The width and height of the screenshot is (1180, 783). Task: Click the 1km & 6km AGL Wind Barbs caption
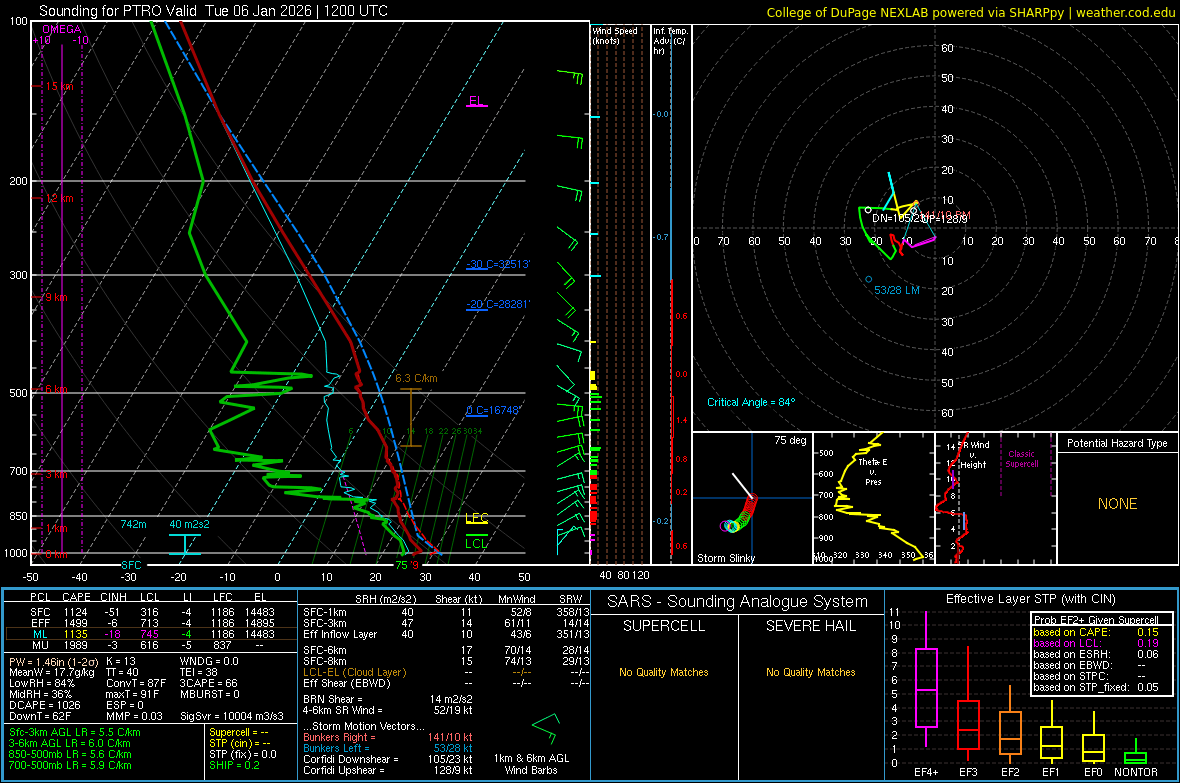(x=531, y=764)
